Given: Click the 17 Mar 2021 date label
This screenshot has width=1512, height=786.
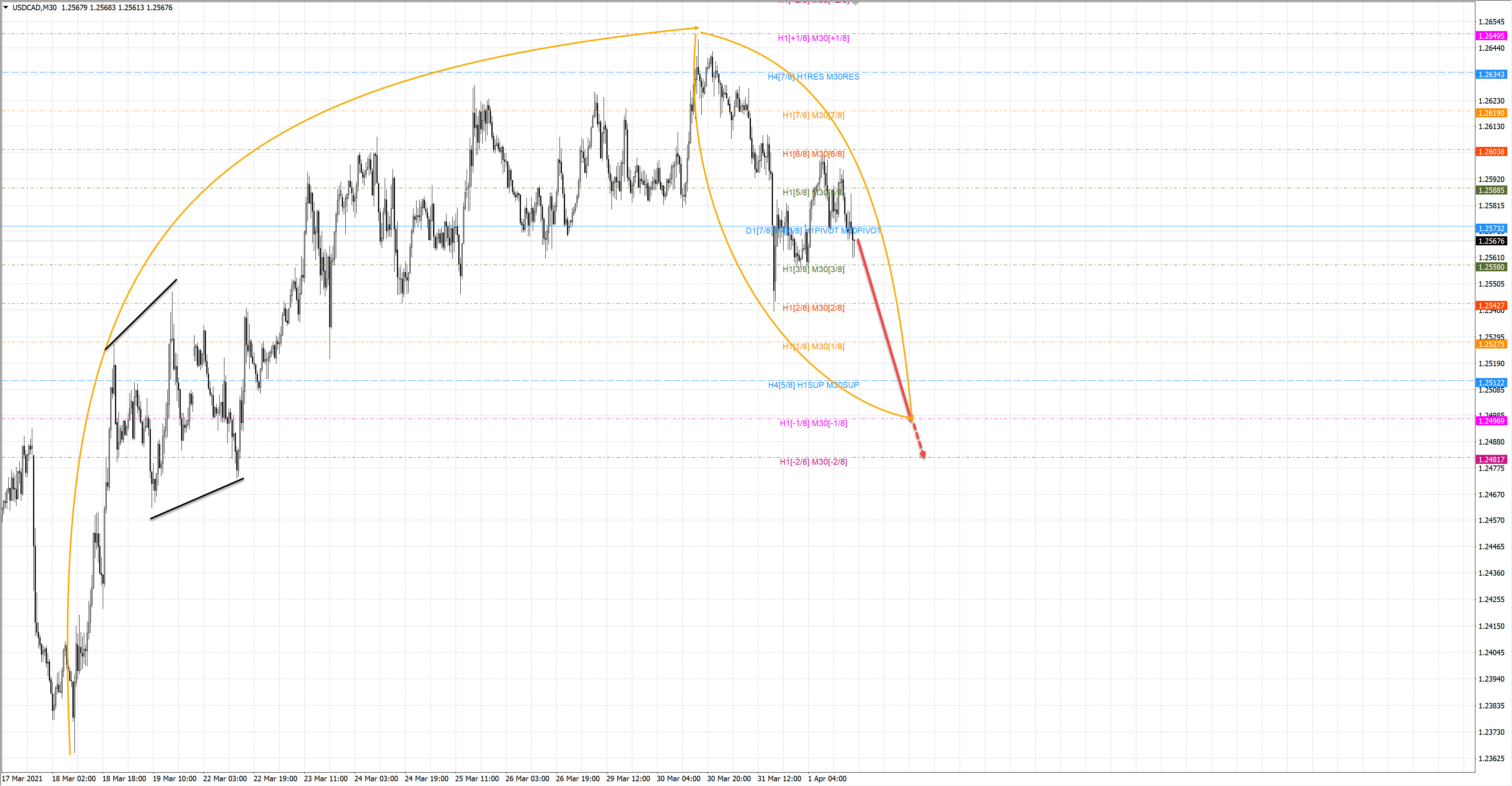Looking at the screenshot, I should pos(22,779).
